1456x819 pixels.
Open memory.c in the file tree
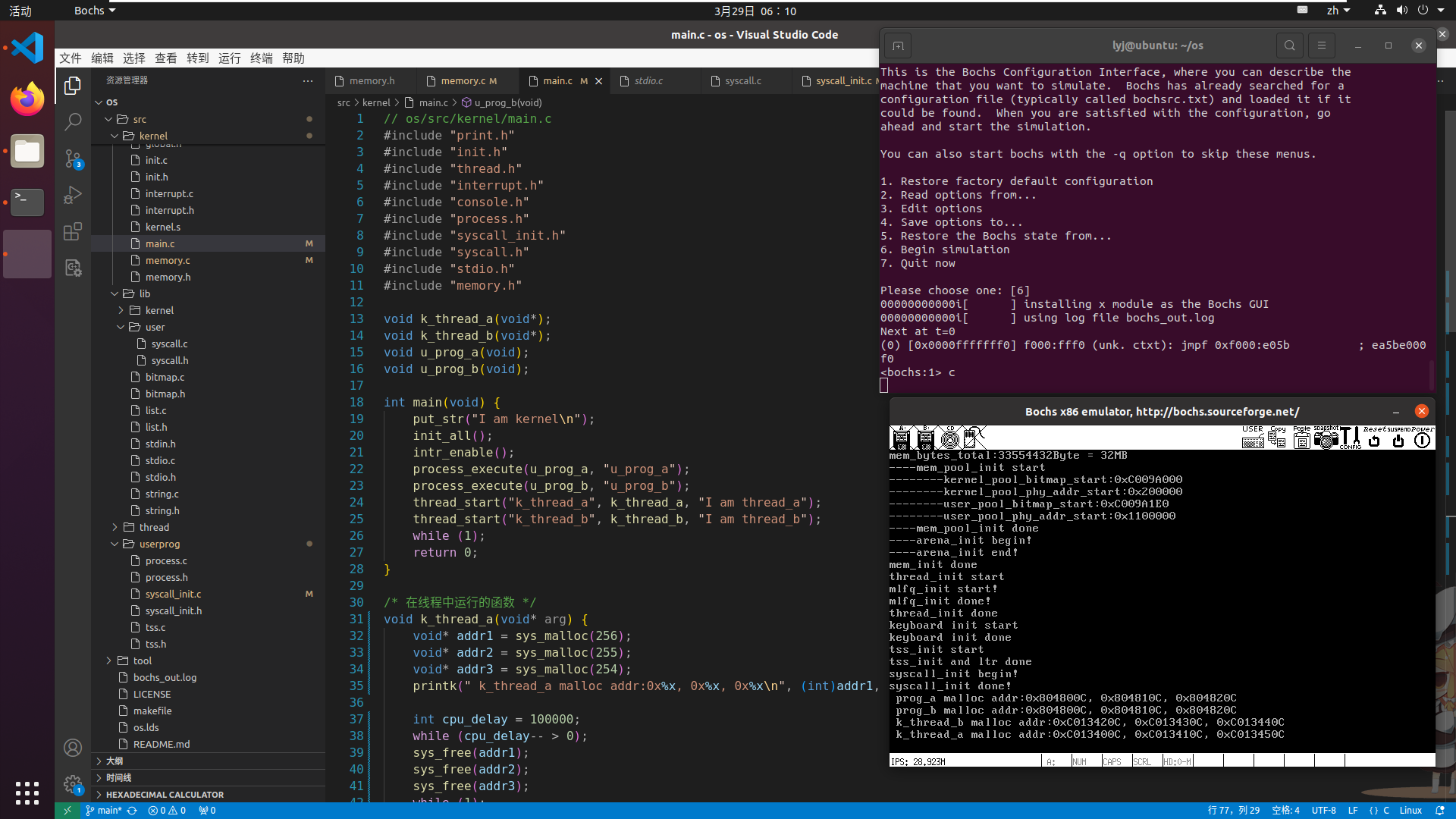(x=168, y=260)
